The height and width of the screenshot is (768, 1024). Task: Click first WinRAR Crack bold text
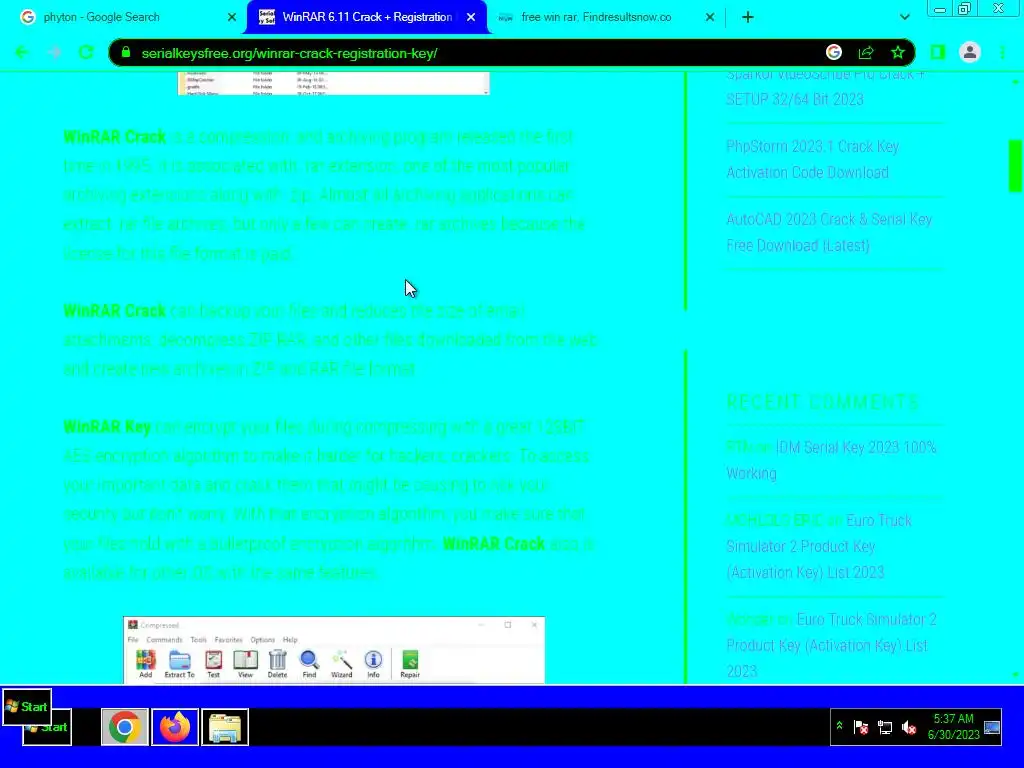pos(114,137)
